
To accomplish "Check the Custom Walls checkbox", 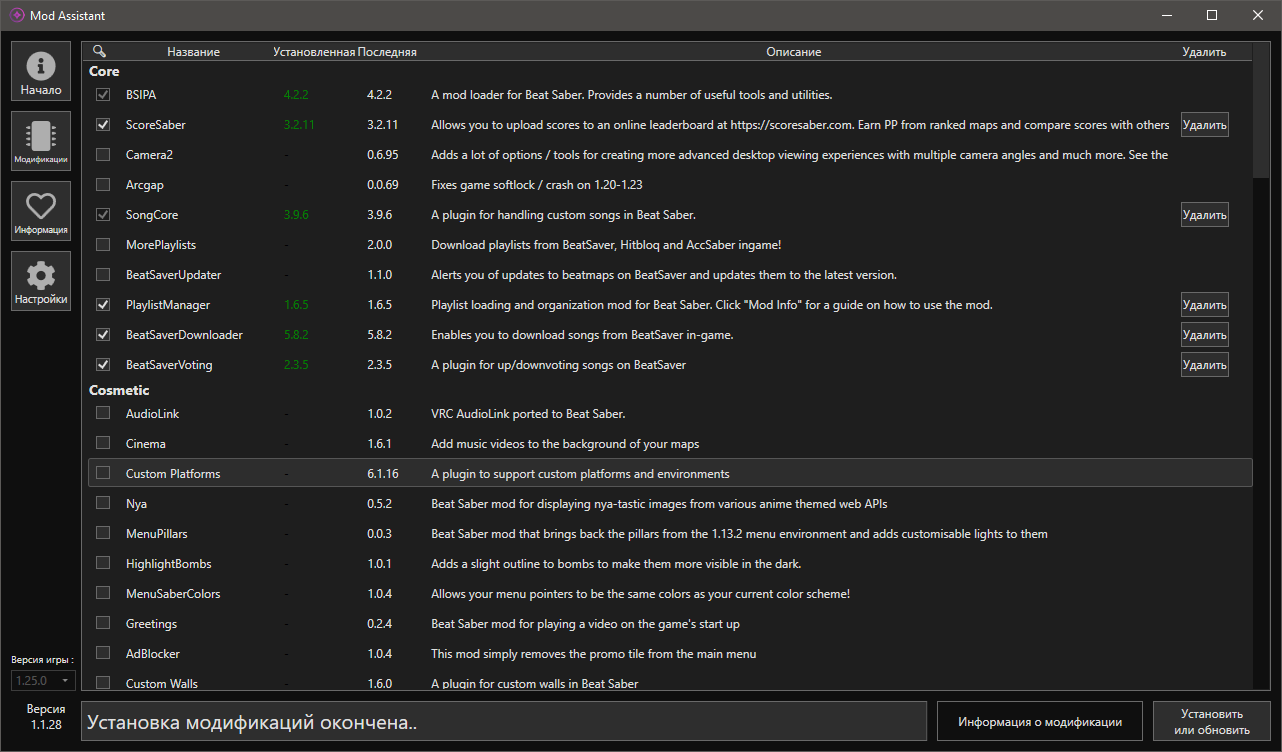I will [x=103, y=683].
